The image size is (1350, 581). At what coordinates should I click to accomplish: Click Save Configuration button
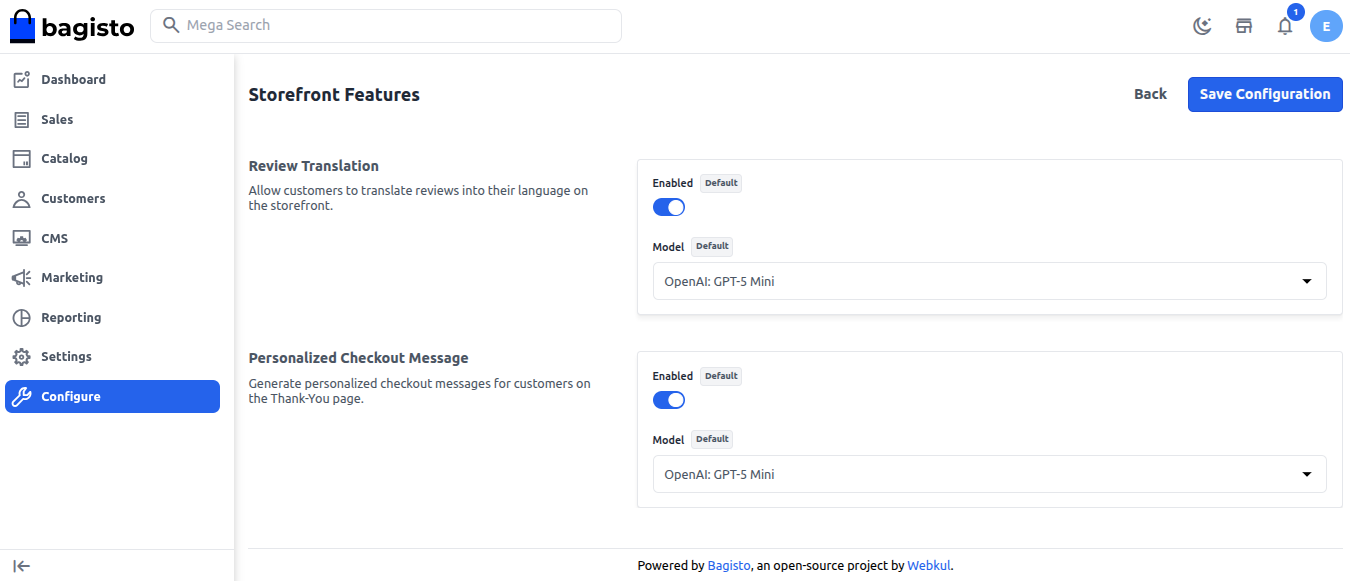point(1265,94)
